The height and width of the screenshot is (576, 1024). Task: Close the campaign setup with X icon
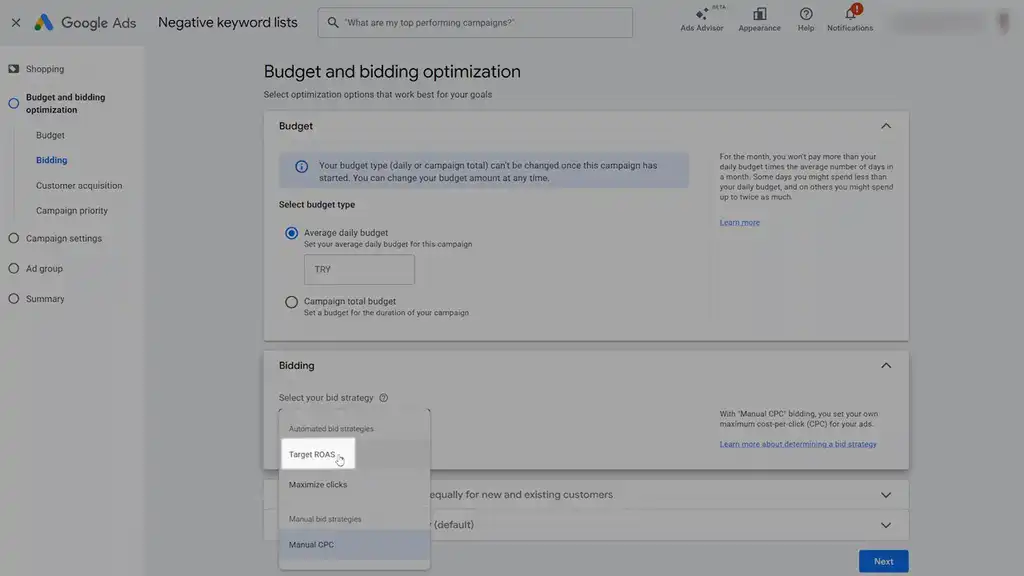coord(16,23)
